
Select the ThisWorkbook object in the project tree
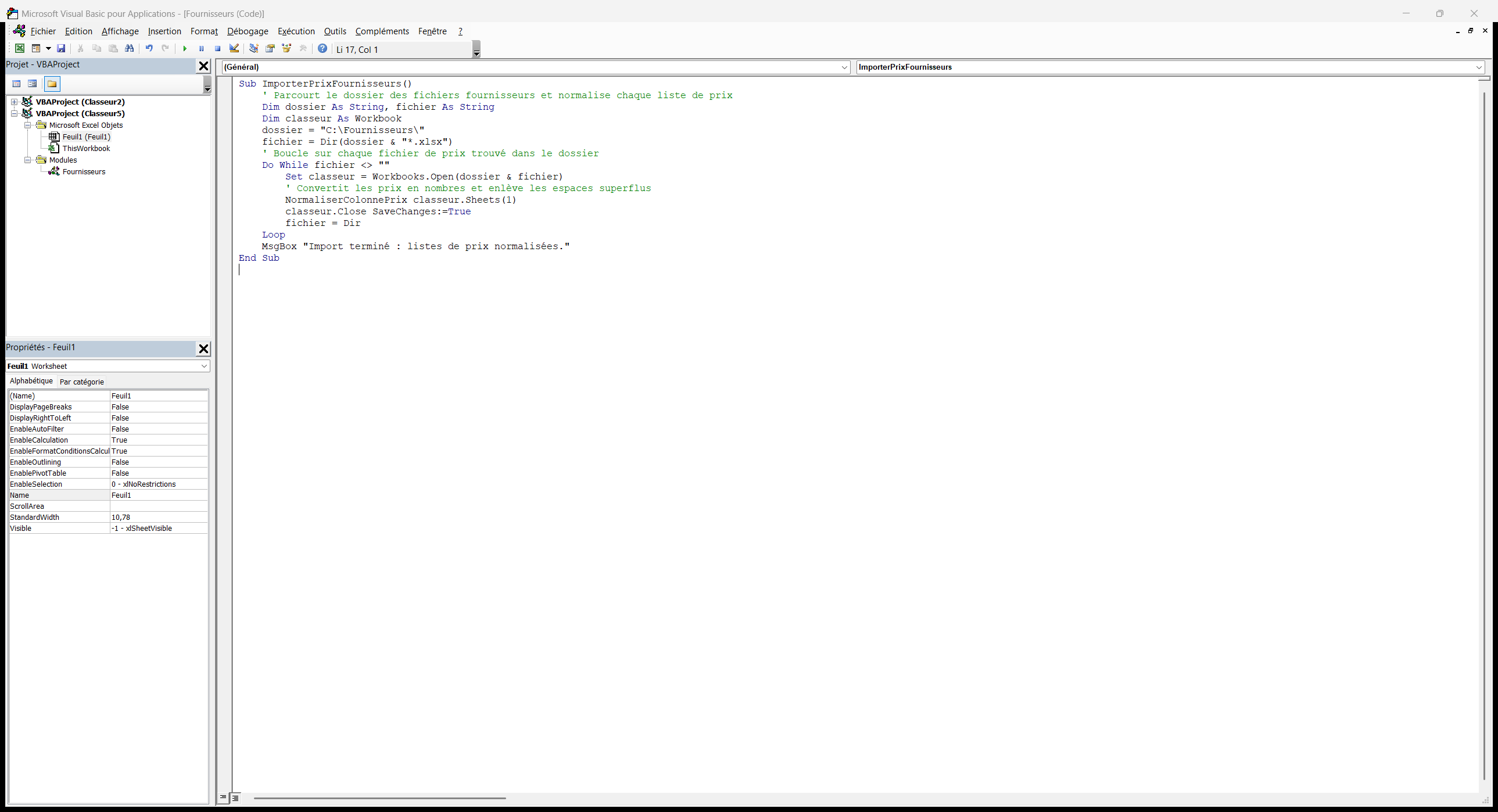pos(86,148)
